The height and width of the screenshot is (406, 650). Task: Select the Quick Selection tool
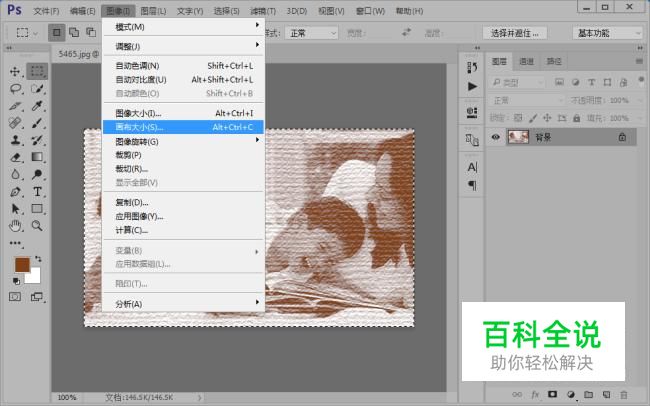click(37, 89)
